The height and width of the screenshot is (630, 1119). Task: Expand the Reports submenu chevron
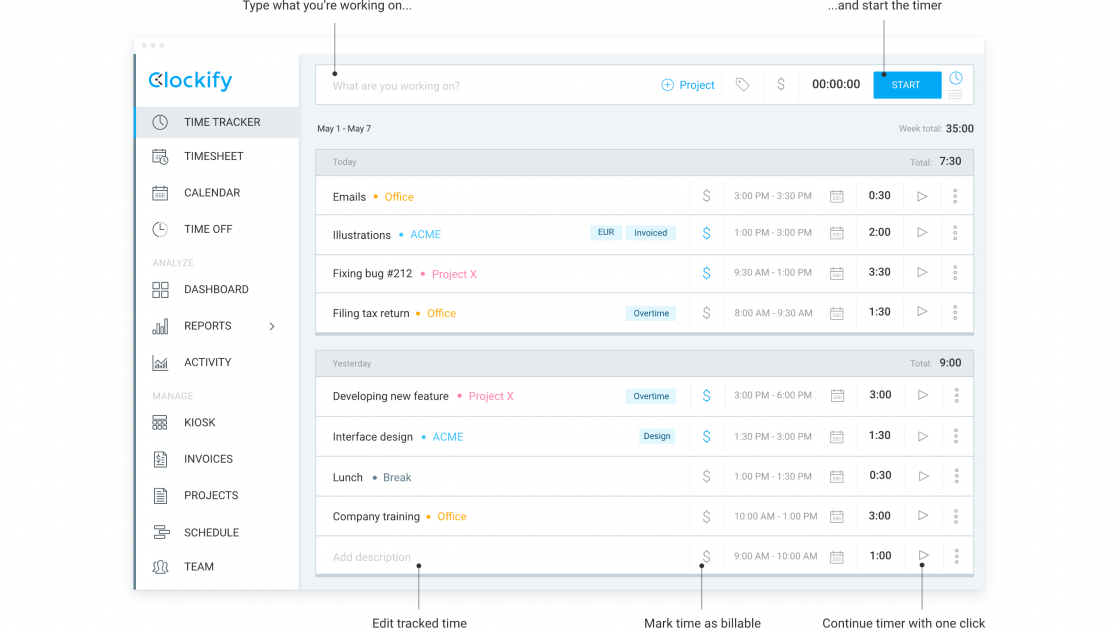[x=272, y=326]
